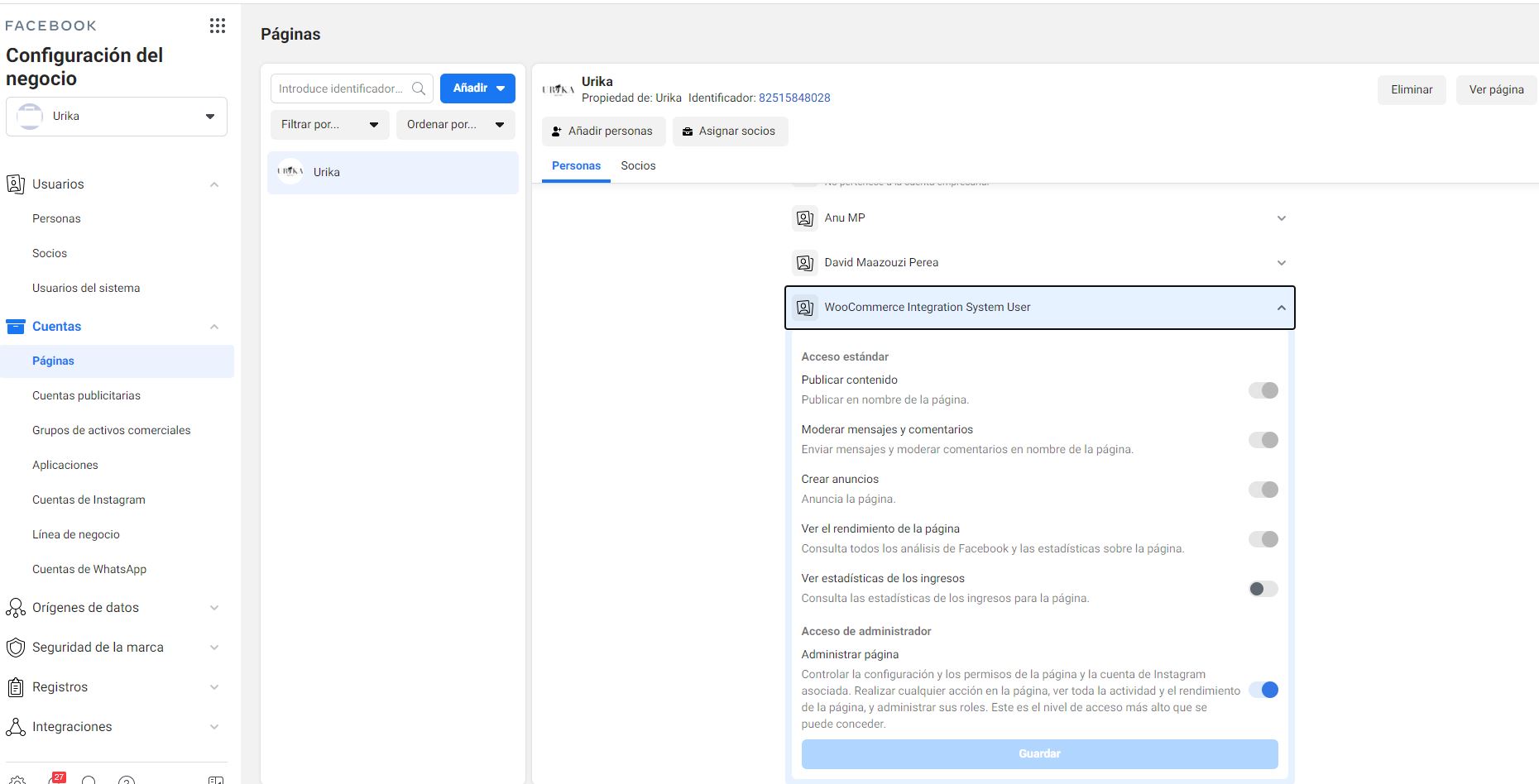The height and width of the screenshot is (784, 1539).
Task: Click the Ver página button
Action: click(x=1496, y=89)
